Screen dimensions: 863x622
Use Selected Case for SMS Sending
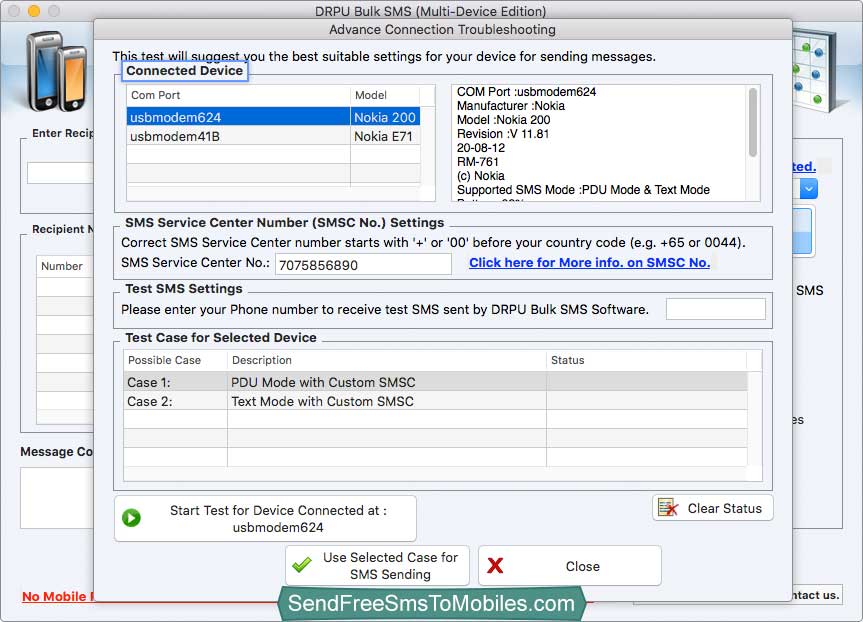378,566
